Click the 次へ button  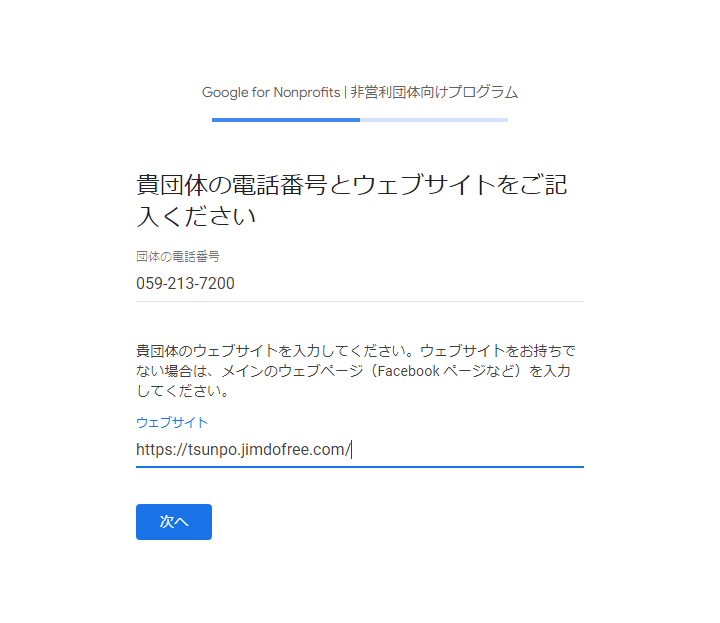[x=174, y=522]
